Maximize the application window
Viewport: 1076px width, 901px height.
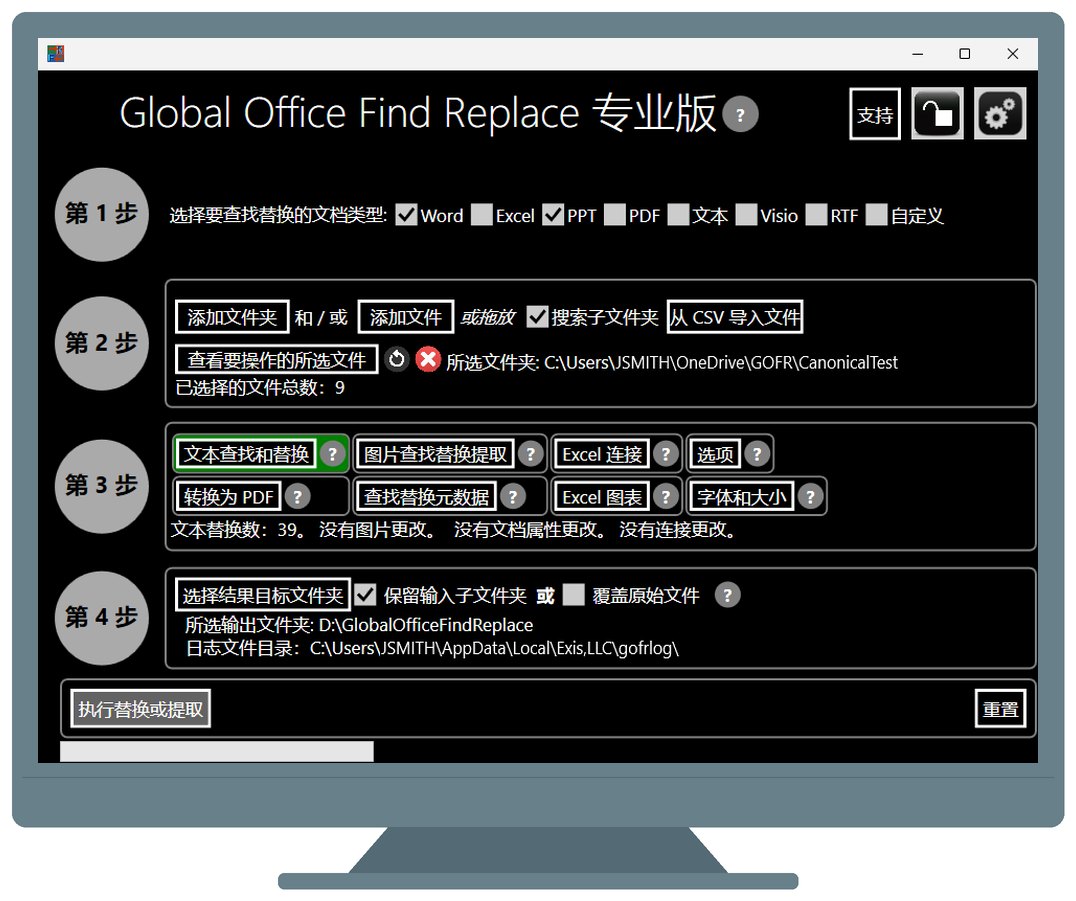(x=964, y=54)
